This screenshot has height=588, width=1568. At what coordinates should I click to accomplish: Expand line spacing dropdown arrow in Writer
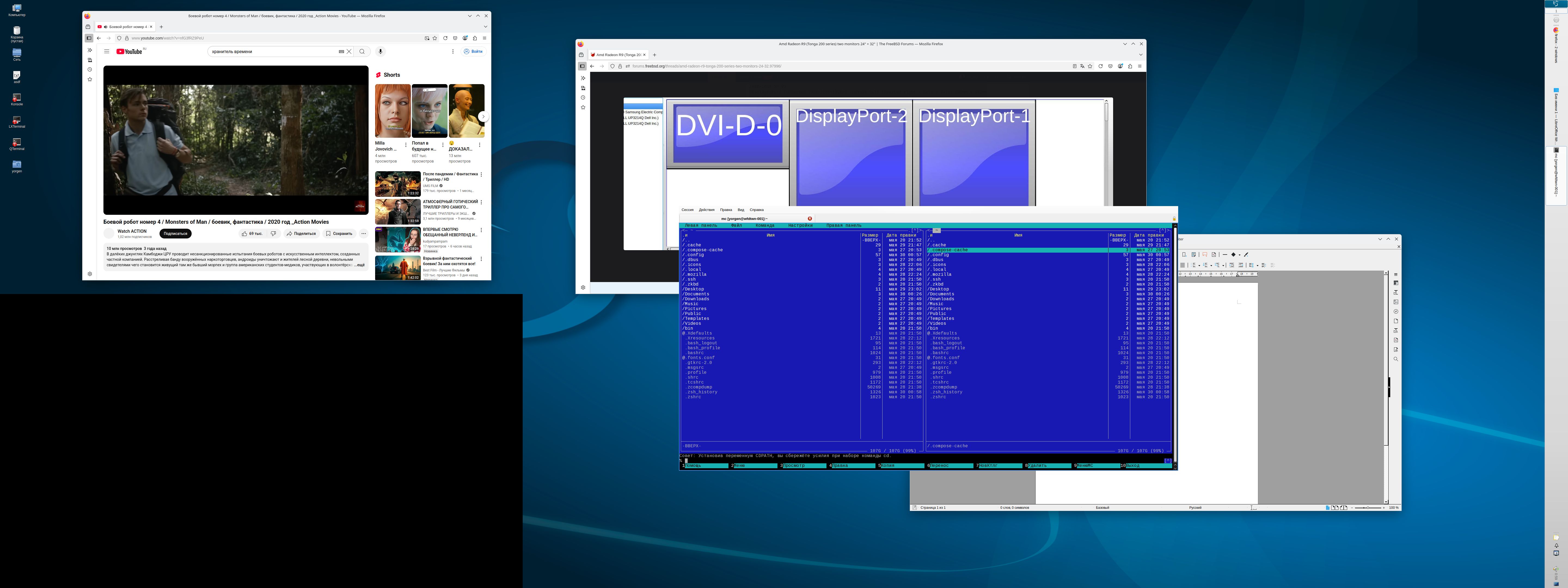1258,265
